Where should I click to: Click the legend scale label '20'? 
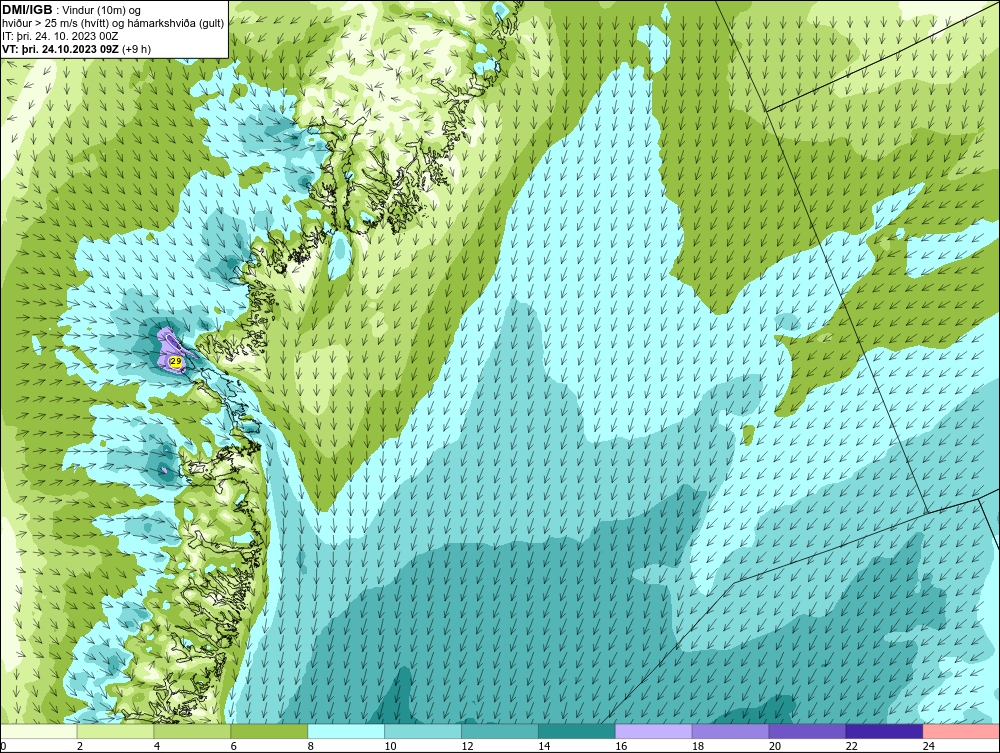775,746
